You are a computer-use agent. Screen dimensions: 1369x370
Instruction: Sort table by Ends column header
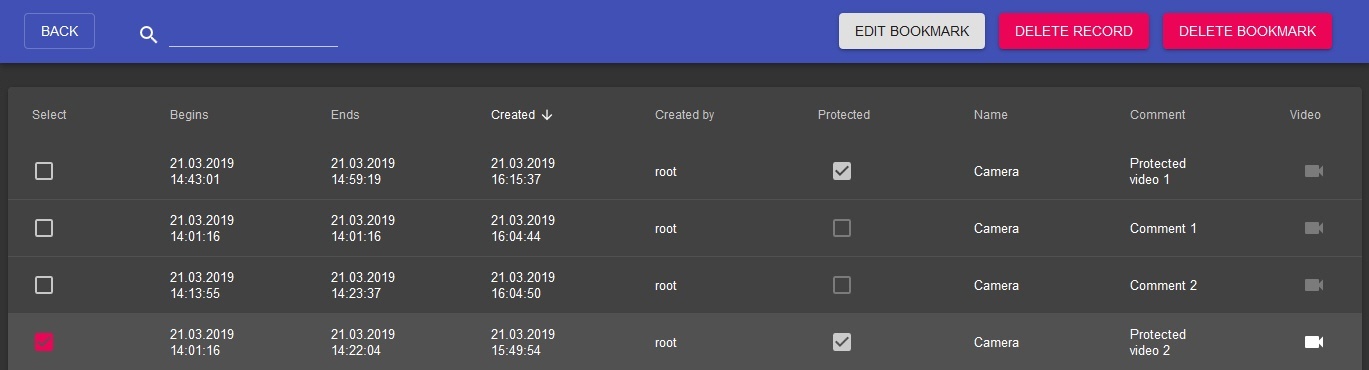click(345, 115)
